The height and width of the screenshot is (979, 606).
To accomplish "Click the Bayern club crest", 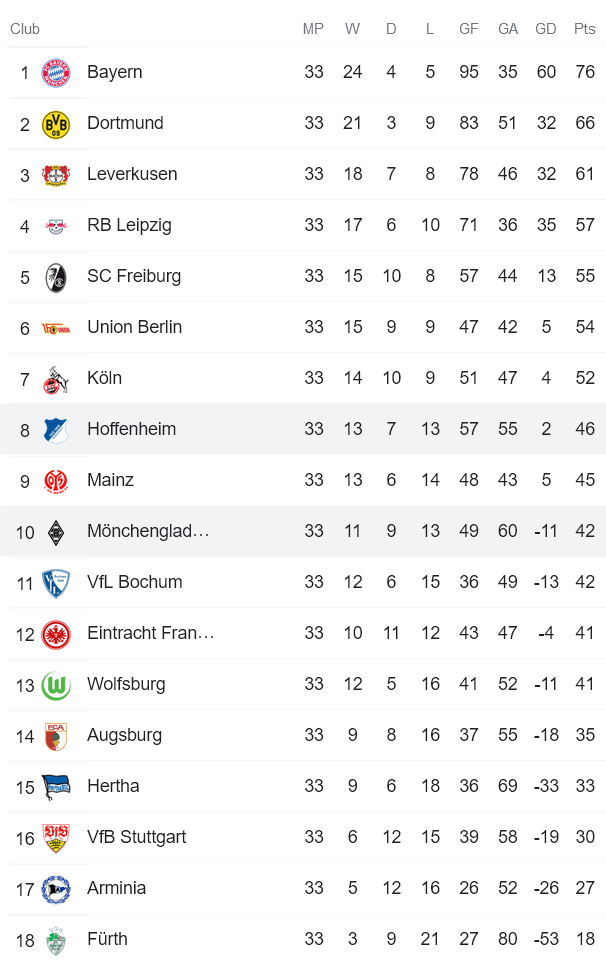I will (57, 72).
